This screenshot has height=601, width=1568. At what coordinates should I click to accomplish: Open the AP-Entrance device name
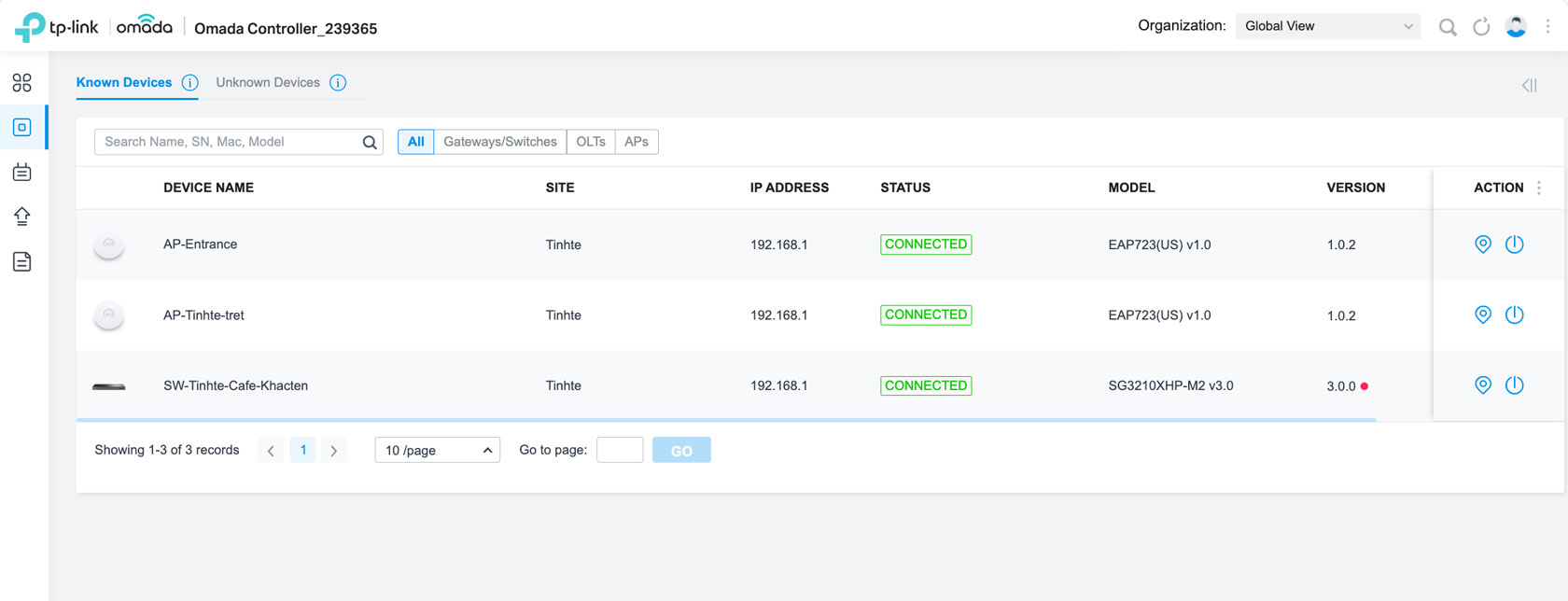click(201, 245)
